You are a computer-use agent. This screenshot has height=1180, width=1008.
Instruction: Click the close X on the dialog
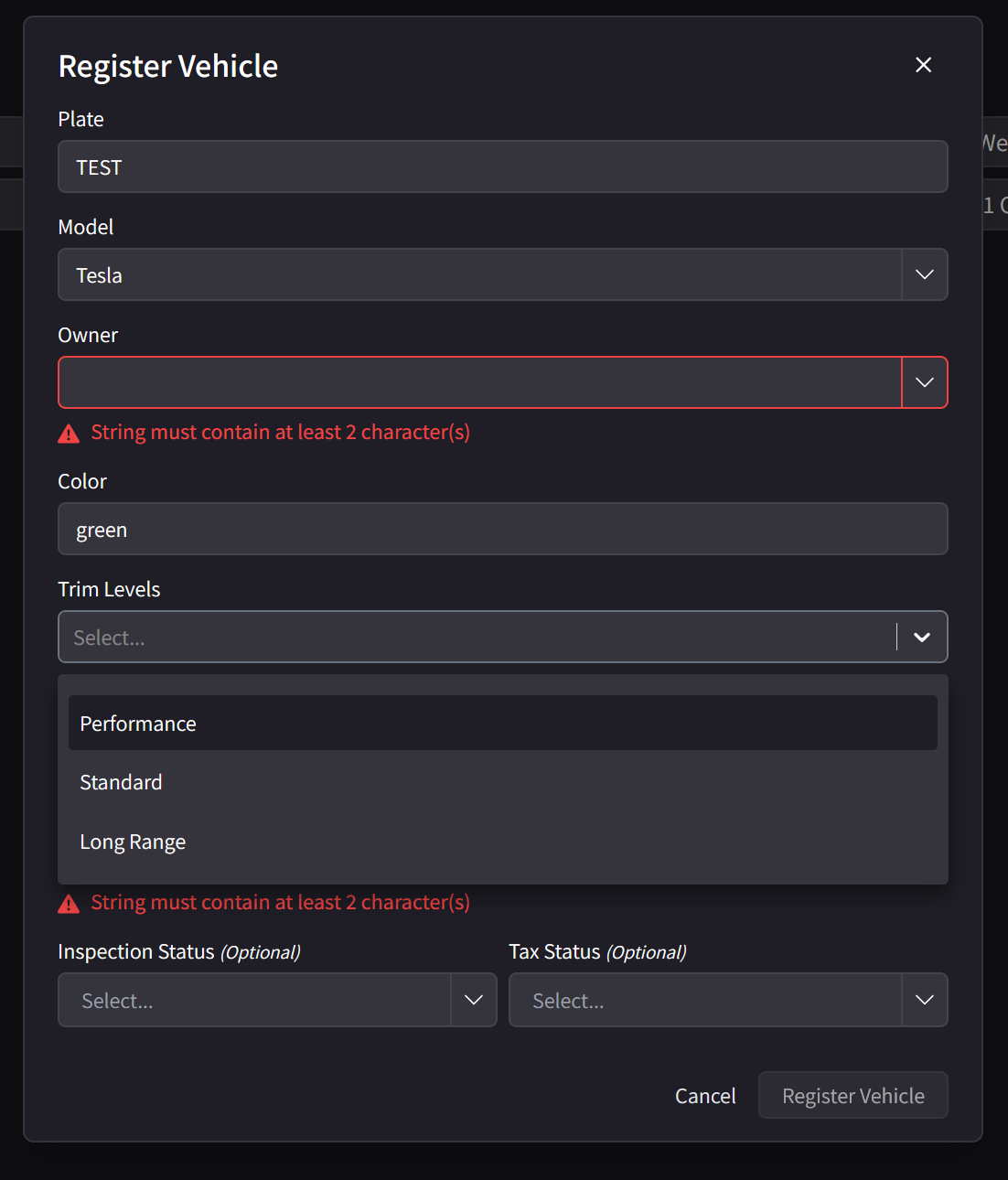[x=923, y=65]
